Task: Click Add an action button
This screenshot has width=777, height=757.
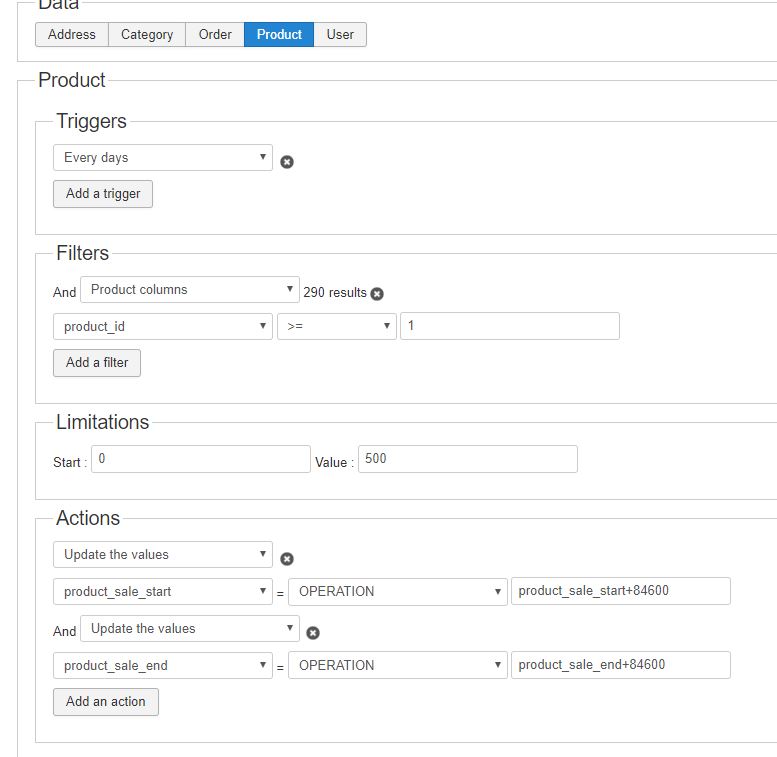Action: pos(105,702)
